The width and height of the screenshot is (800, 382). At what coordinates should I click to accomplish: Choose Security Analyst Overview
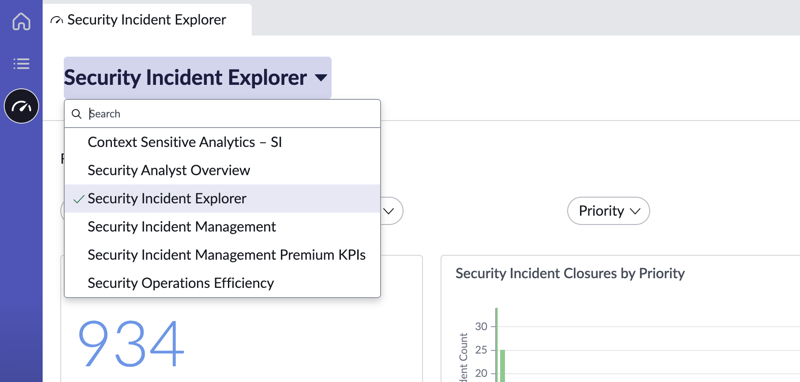click(222, 170)
